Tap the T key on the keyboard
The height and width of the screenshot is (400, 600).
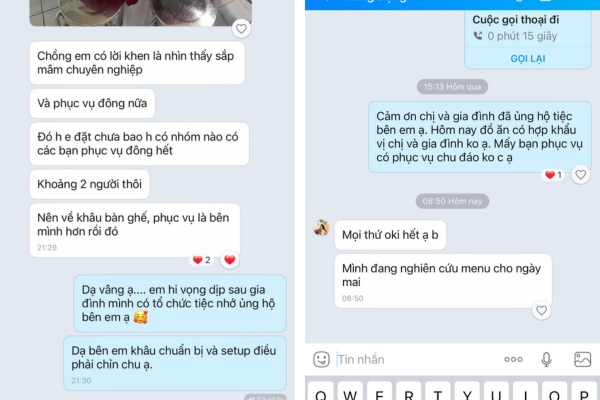tap(438, 391)
